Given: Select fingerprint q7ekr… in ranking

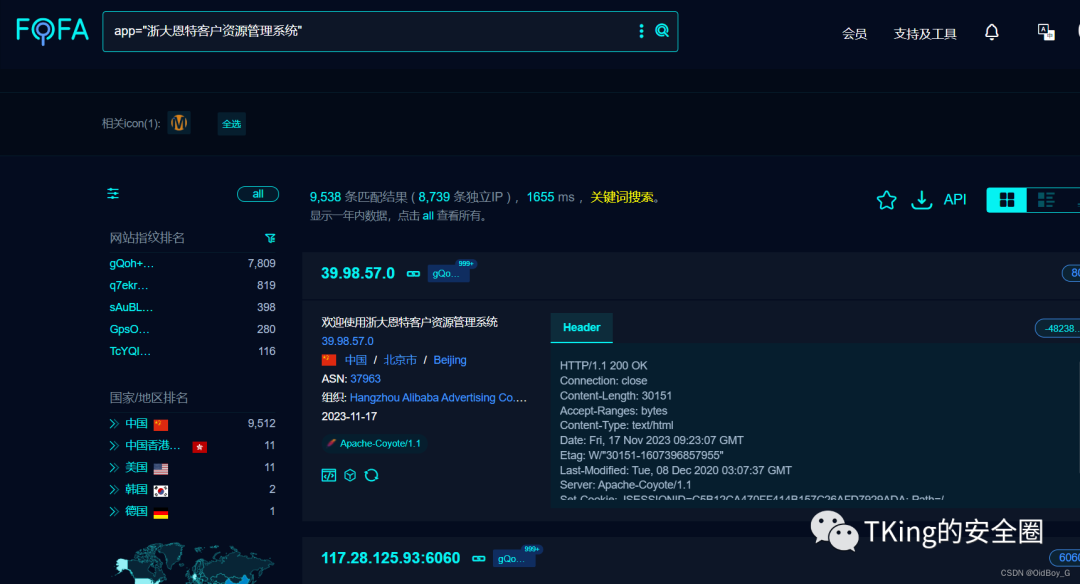Looking at the screenshot, I should click(129, 286).
